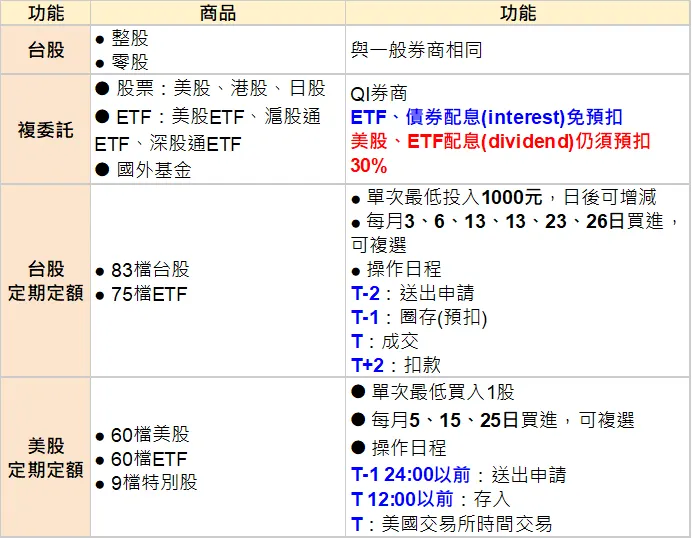Click the T：成交 line
692x539 pixels.
pyautogui.click(x=385, y=341)
